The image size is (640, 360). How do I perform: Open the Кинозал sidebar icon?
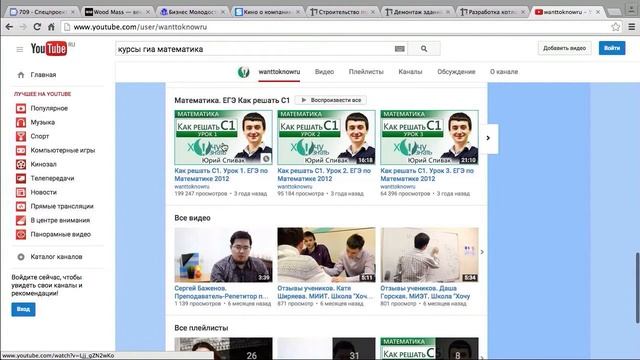(x=21, y=164)
